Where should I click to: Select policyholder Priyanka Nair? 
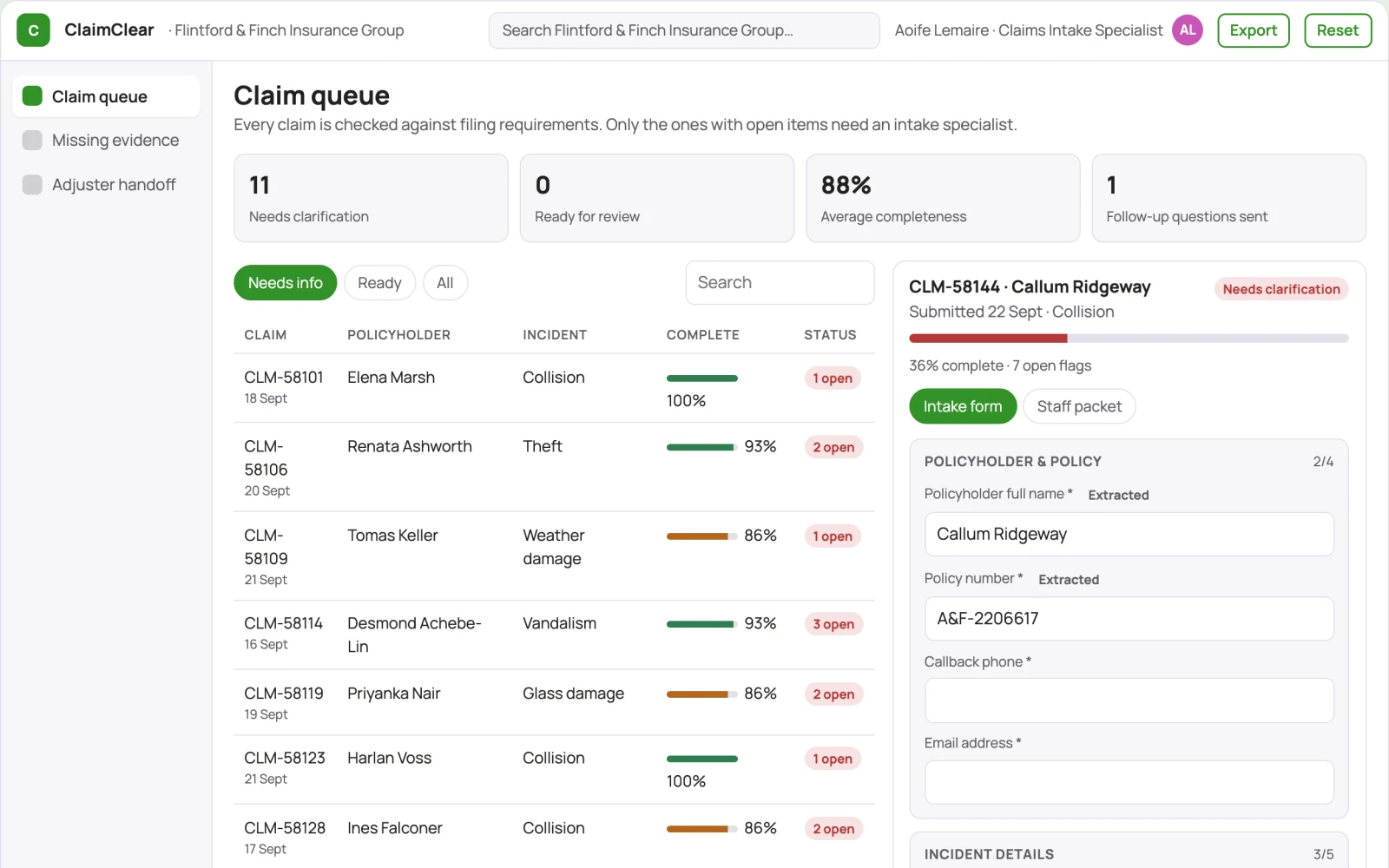[x=394, y=694]
